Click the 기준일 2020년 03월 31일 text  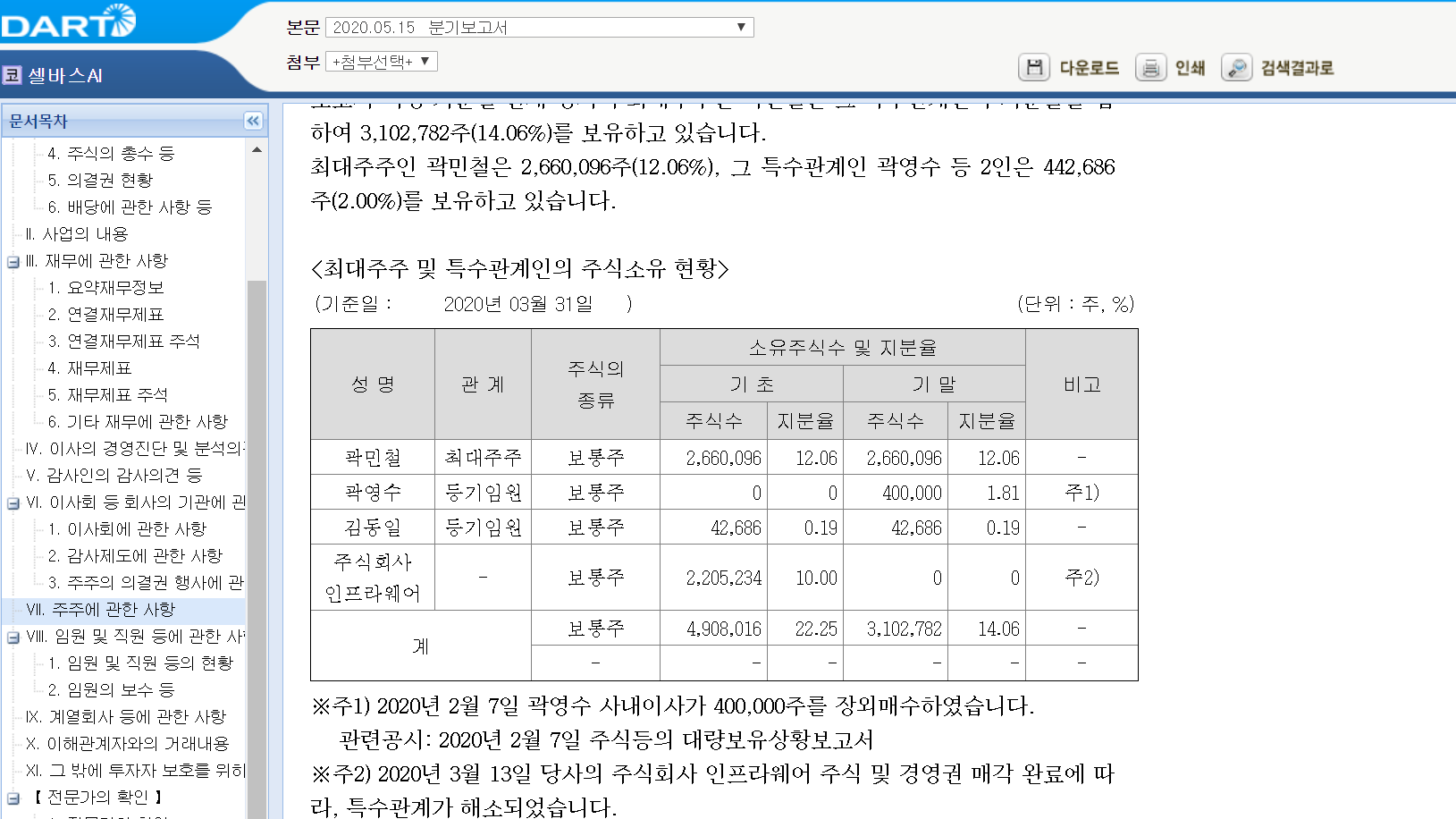click(x=474, y=304)
